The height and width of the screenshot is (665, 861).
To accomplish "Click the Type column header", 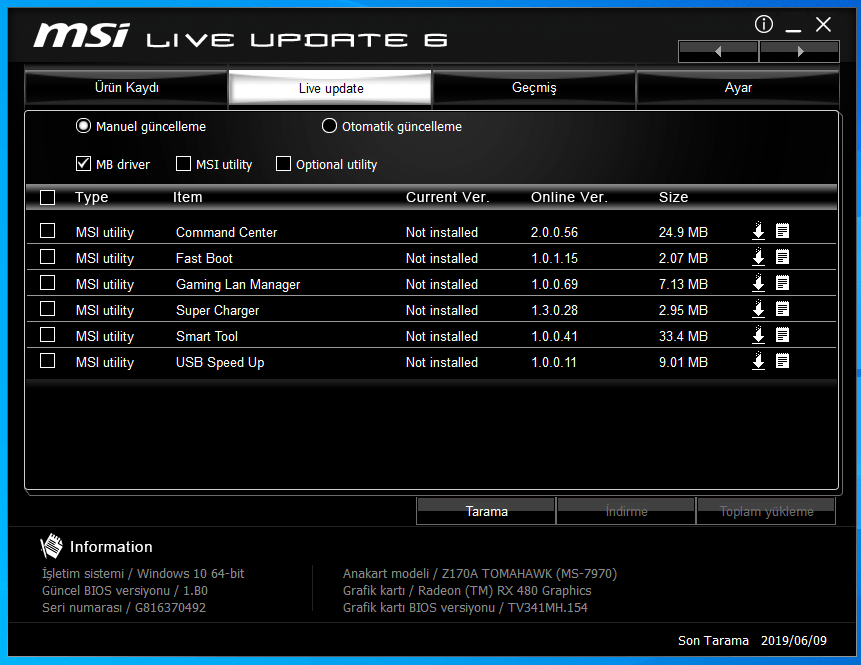I will pyautogui.click(x=92, y=197).
